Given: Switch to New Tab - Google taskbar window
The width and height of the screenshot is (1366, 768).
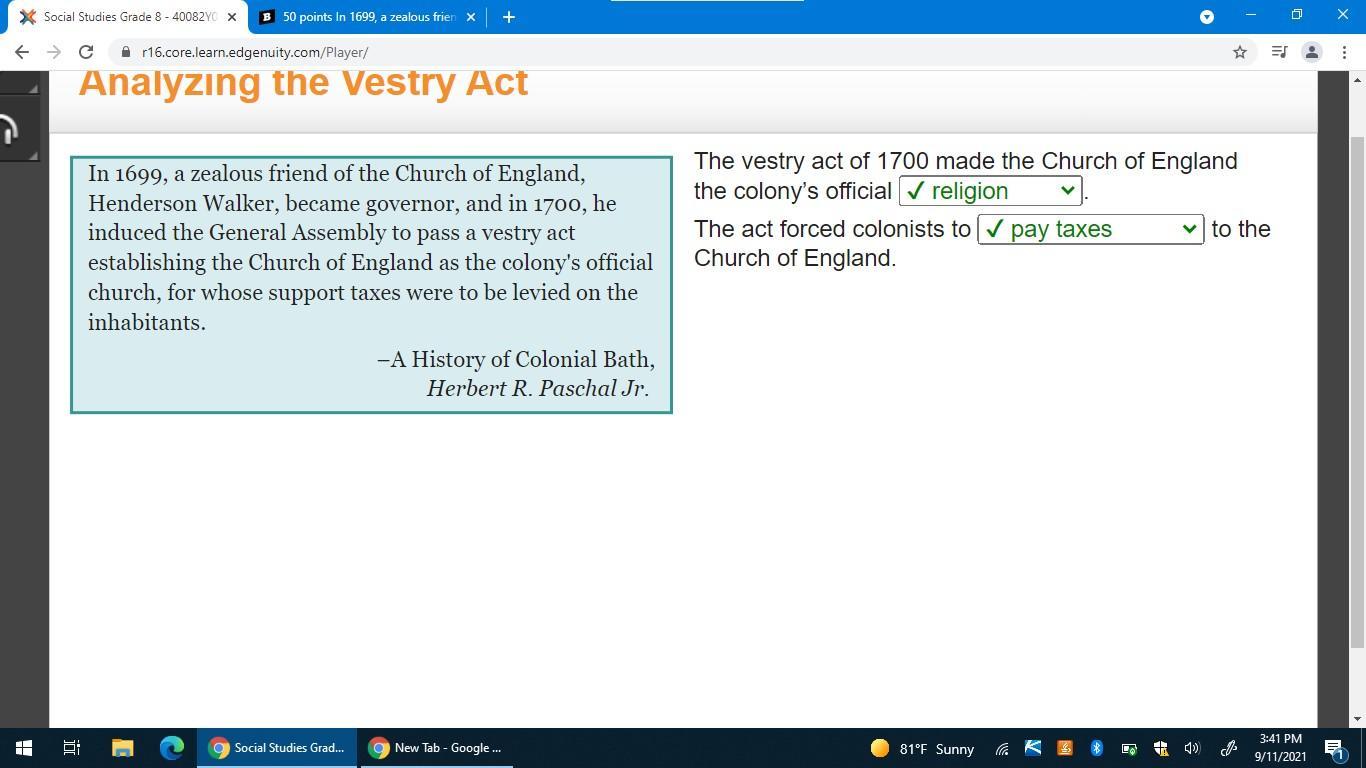Looking at the screenshot, I should (x=436, y=748).
